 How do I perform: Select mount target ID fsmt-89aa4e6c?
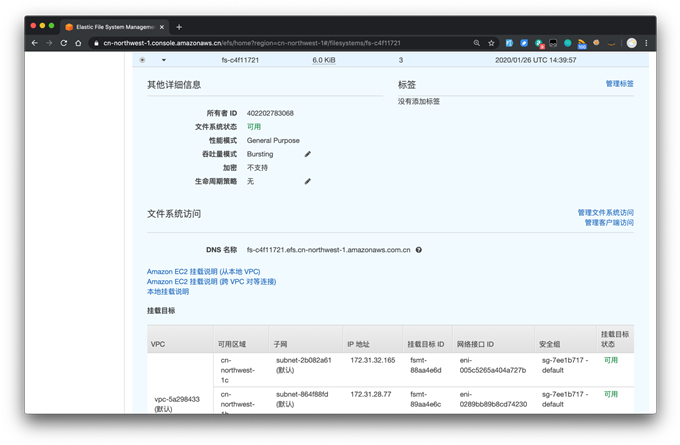(425, 399)
